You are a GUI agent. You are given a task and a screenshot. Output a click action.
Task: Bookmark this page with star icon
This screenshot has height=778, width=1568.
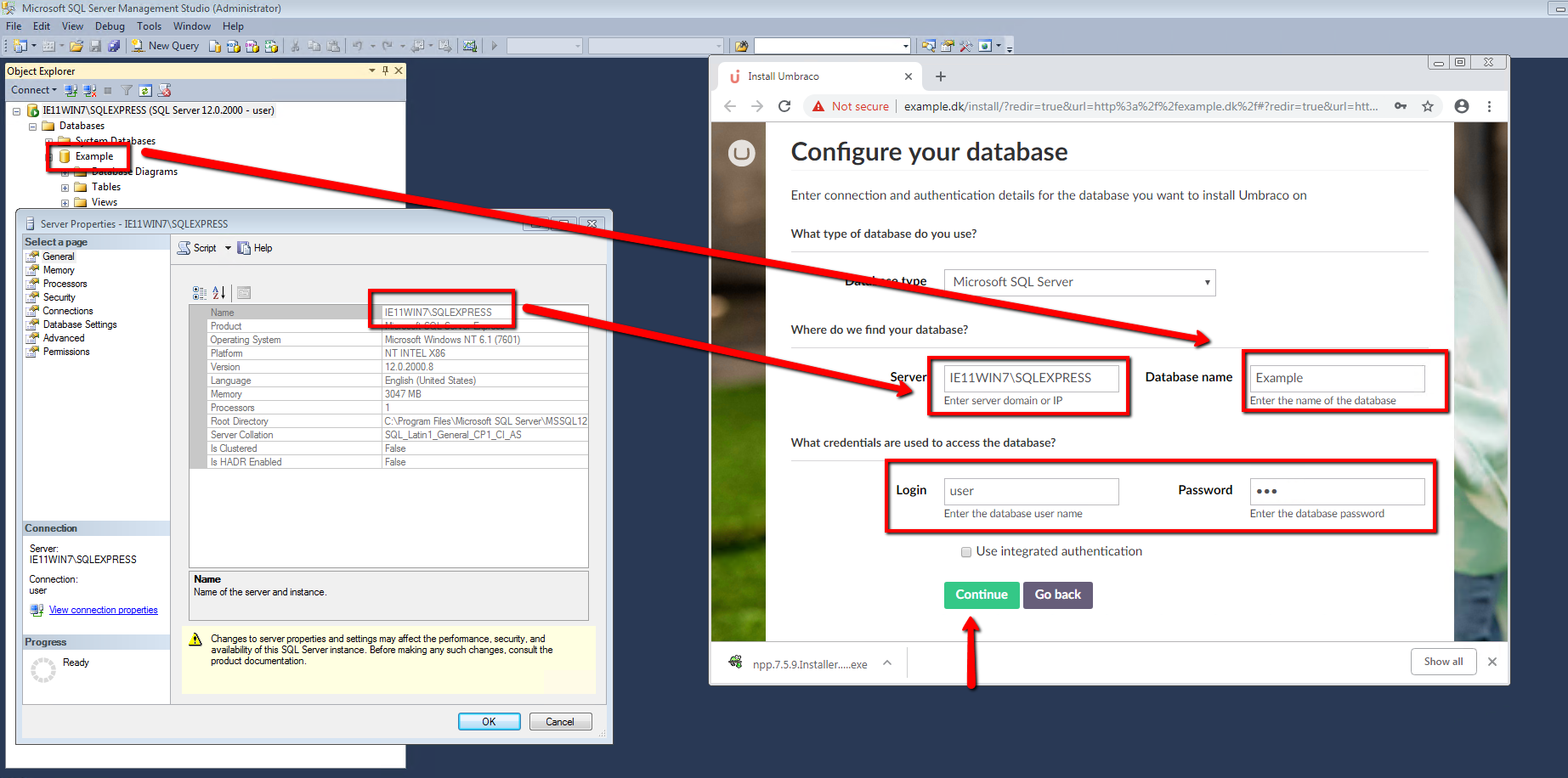click(1428, 106)
